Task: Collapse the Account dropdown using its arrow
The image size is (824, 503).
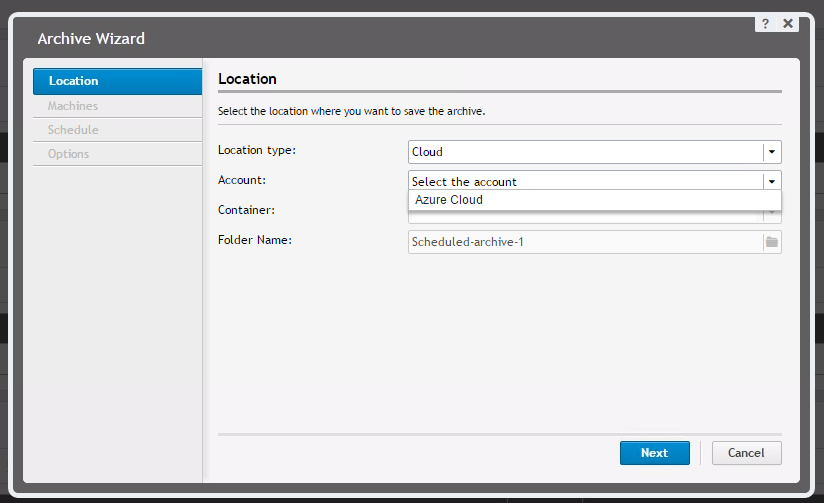Action: pyautogui.click(x=771, y=182)
